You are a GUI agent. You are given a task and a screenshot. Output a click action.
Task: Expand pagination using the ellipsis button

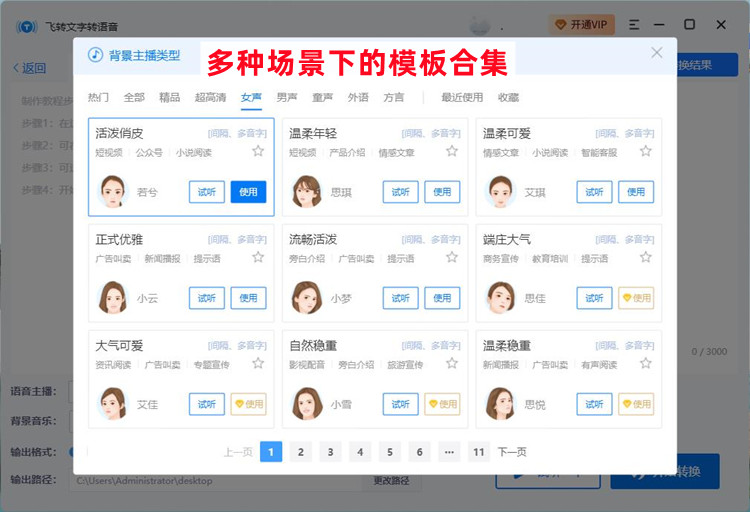[x=449, y=452]
